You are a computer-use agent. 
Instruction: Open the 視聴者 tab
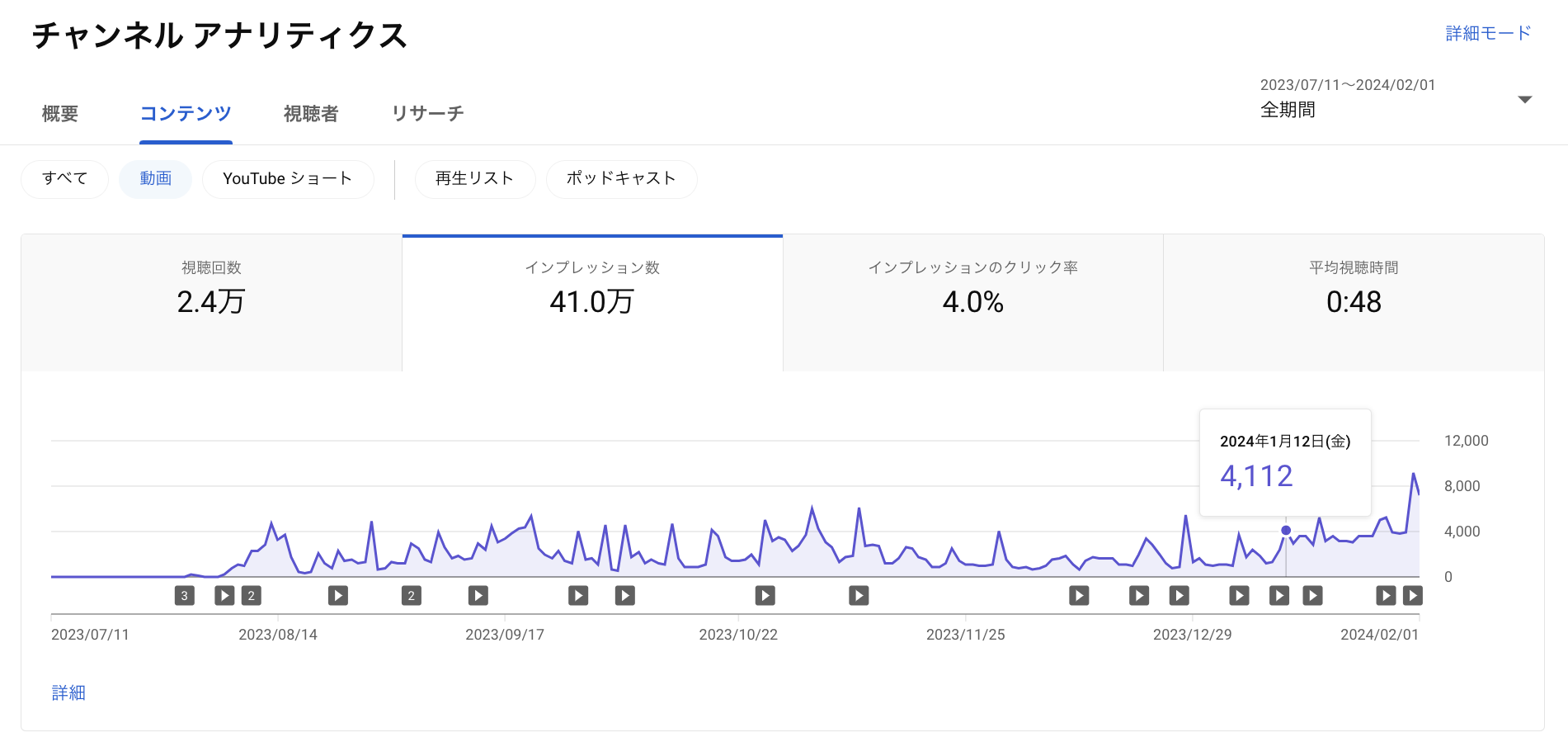(311, 114)
